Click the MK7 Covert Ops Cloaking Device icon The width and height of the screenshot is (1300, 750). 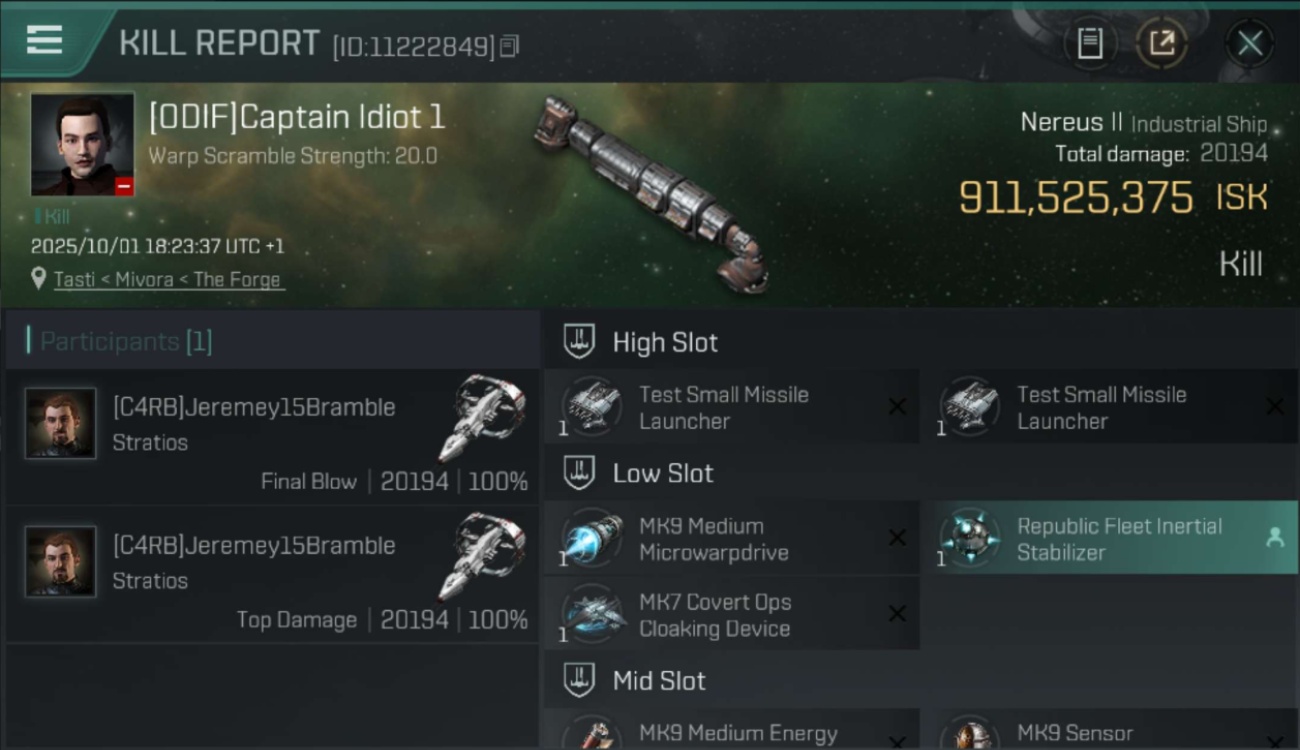591,614
